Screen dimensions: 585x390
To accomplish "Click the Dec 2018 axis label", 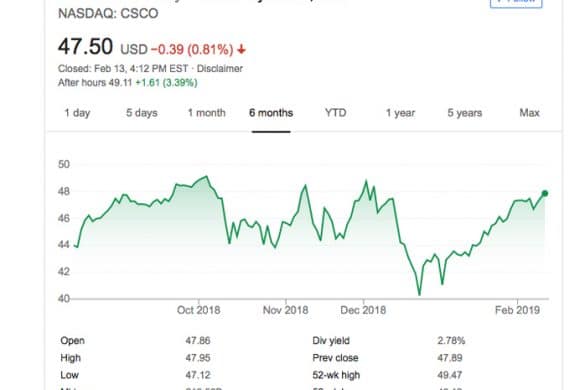I will [363, 310].
